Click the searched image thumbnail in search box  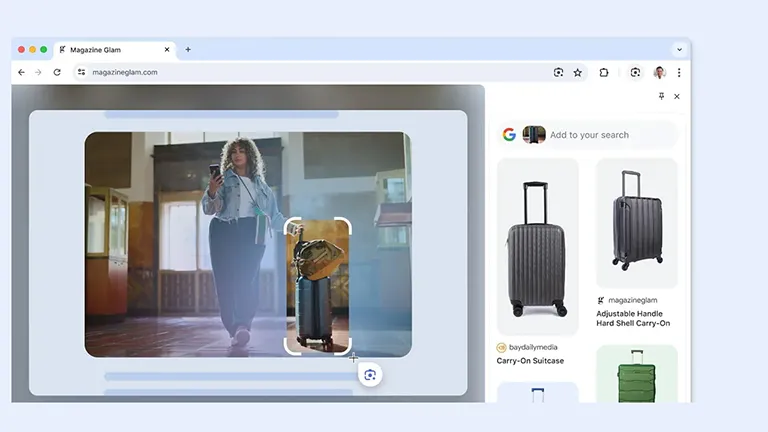(x=534, y=134)
